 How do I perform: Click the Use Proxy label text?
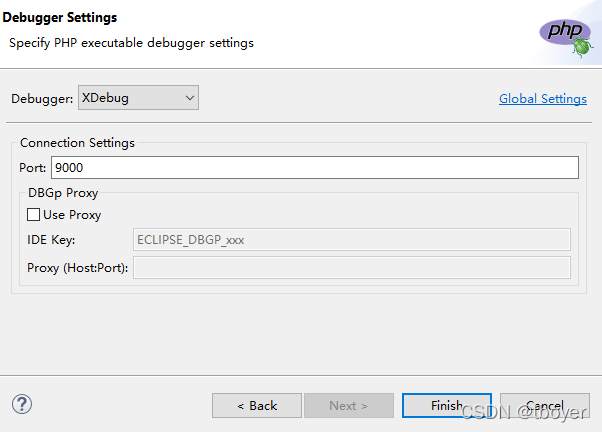click(x=72, y=215)
